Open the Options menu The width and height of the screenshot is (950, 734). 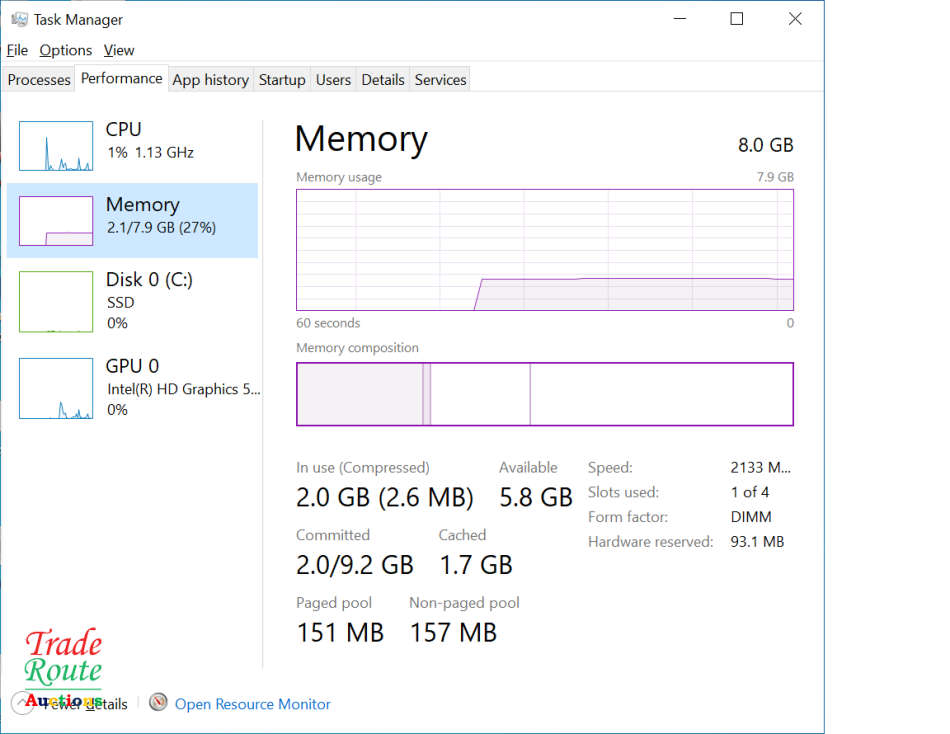tap(65, 50)
